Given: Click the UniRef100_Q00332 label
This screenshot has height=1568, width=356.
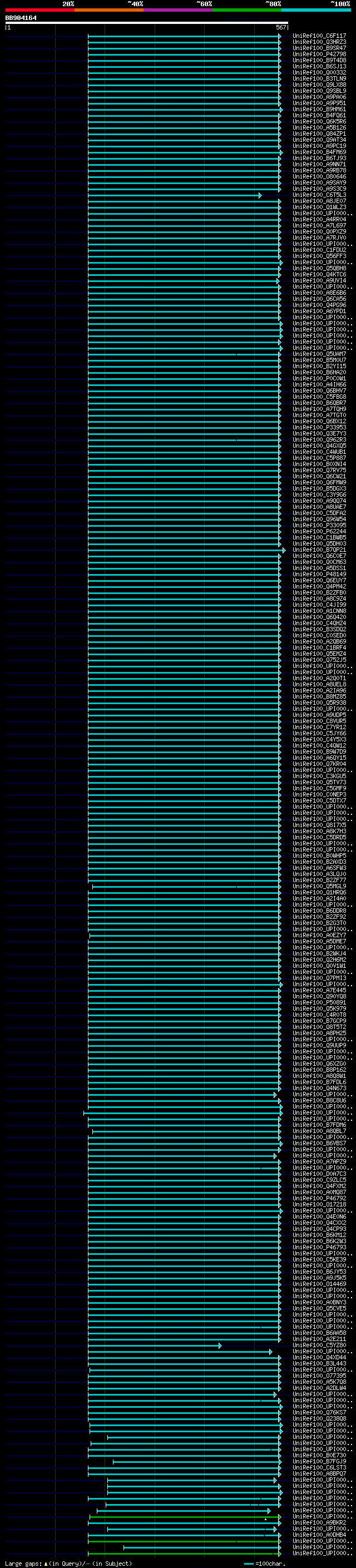Looking at the screenshot, I should click(x=319, y=72).
